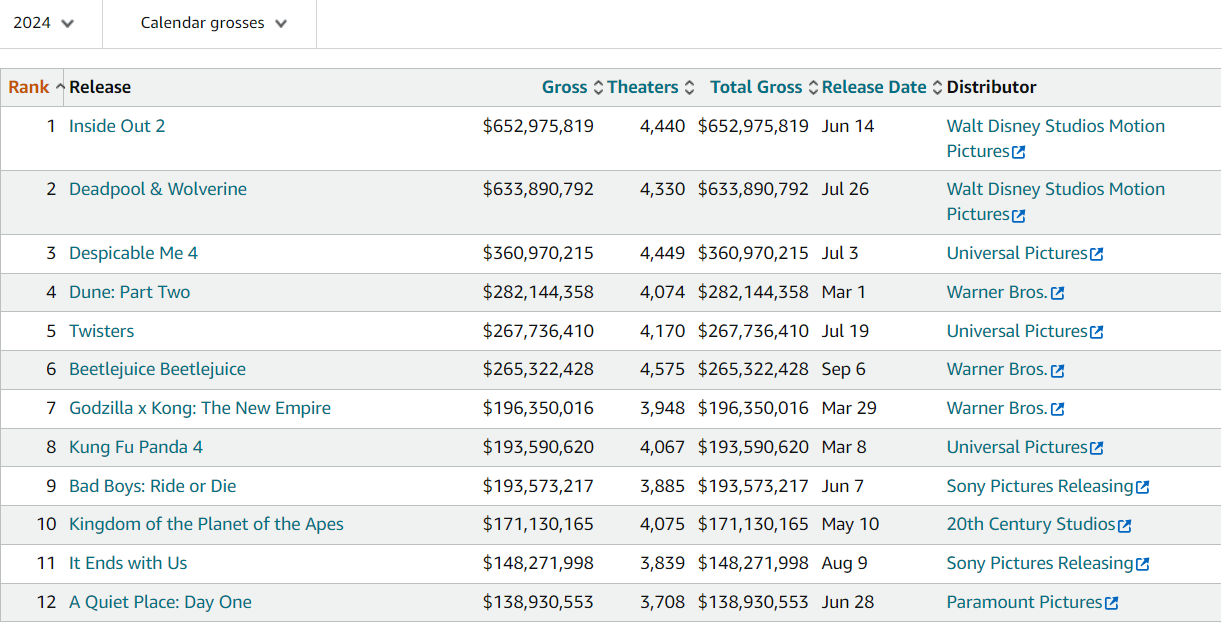The width and height of the screenshot is (1222, 622).
Task: Open the Dune: Part Two release link
Action: coord(129,292)
